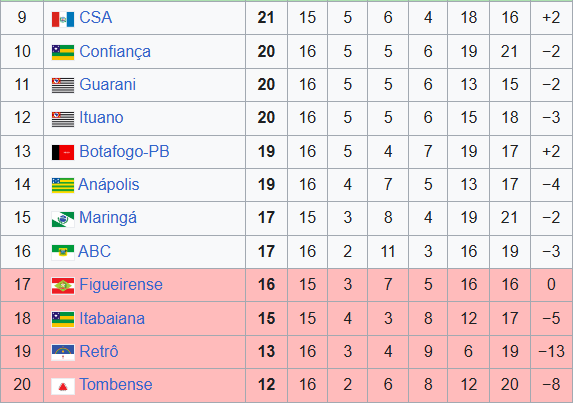Click the Pernambuco flag beside Retrô
573x403 pixels.
[63, 353]
